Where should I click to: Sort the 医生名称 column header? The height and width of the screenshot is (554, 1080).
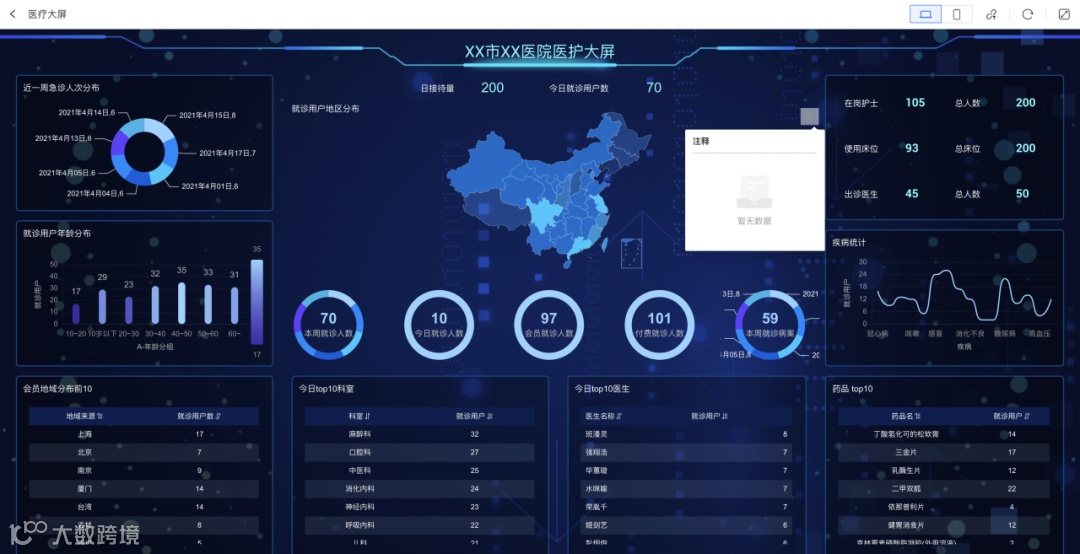click(619, 416)
